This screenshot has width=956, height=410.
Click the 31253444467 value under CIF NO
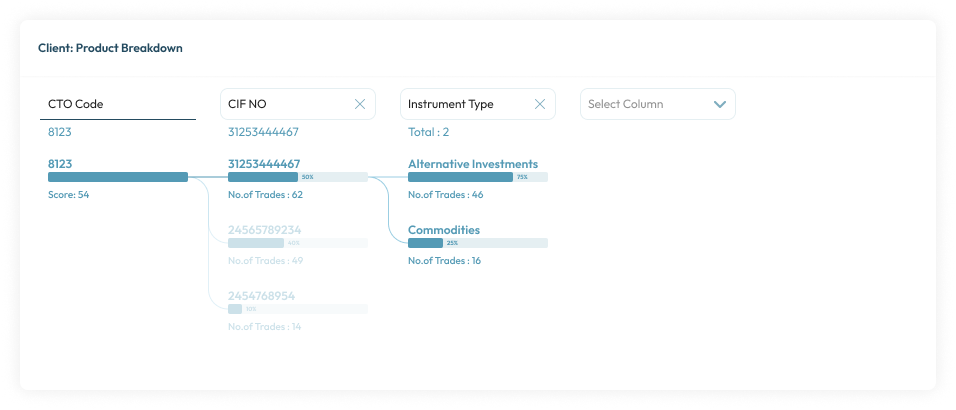264,132
